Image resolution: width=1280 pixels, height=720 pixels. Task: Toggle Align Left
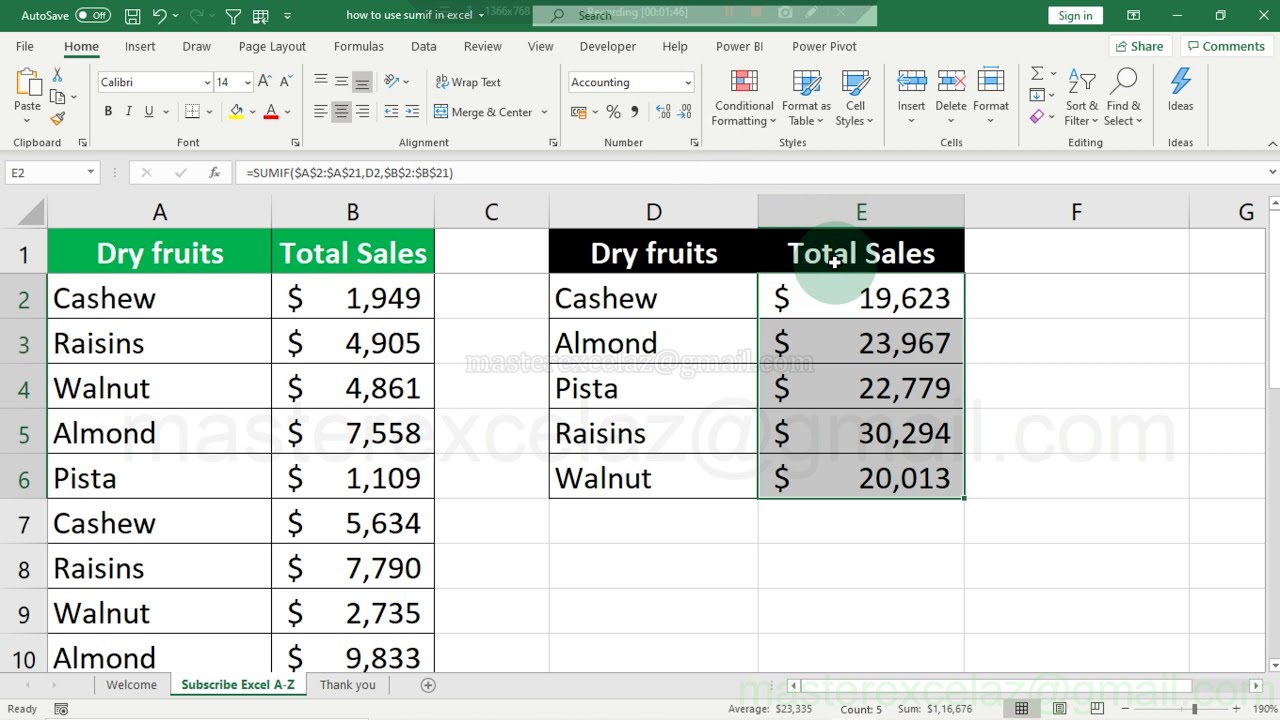point(320,112)
